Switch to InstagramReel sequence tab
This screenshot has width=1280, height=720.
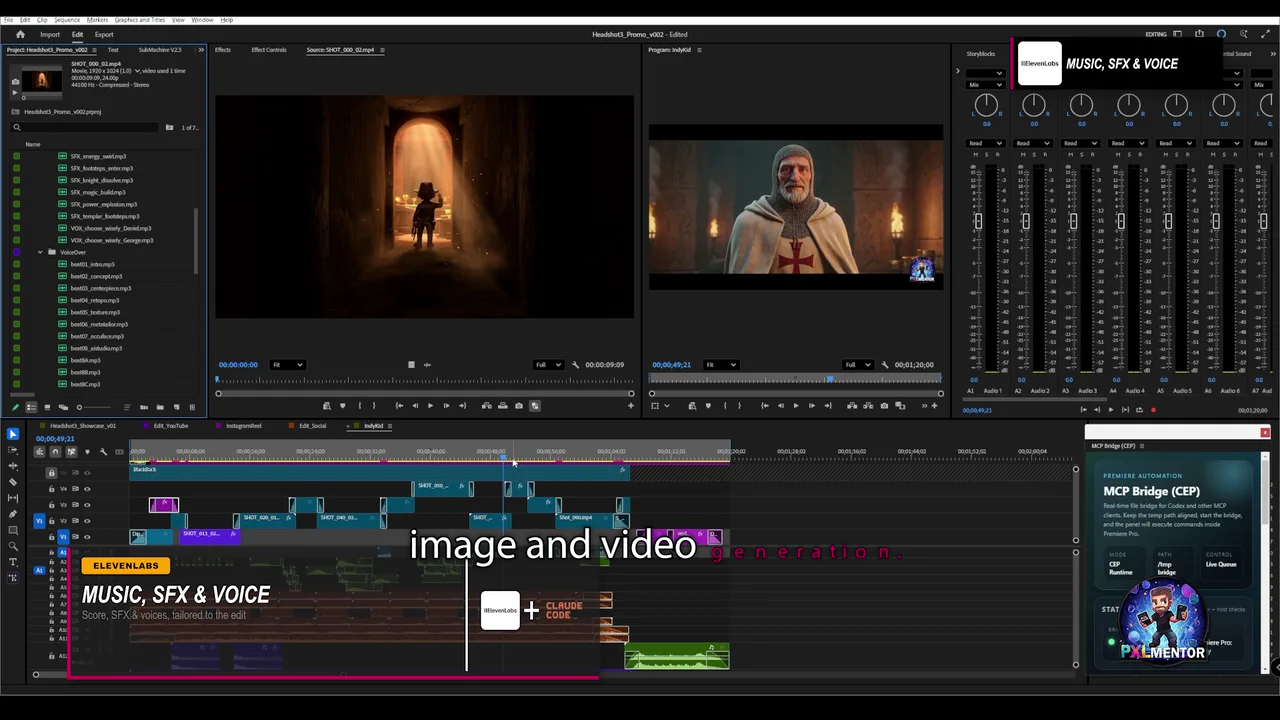243,426
